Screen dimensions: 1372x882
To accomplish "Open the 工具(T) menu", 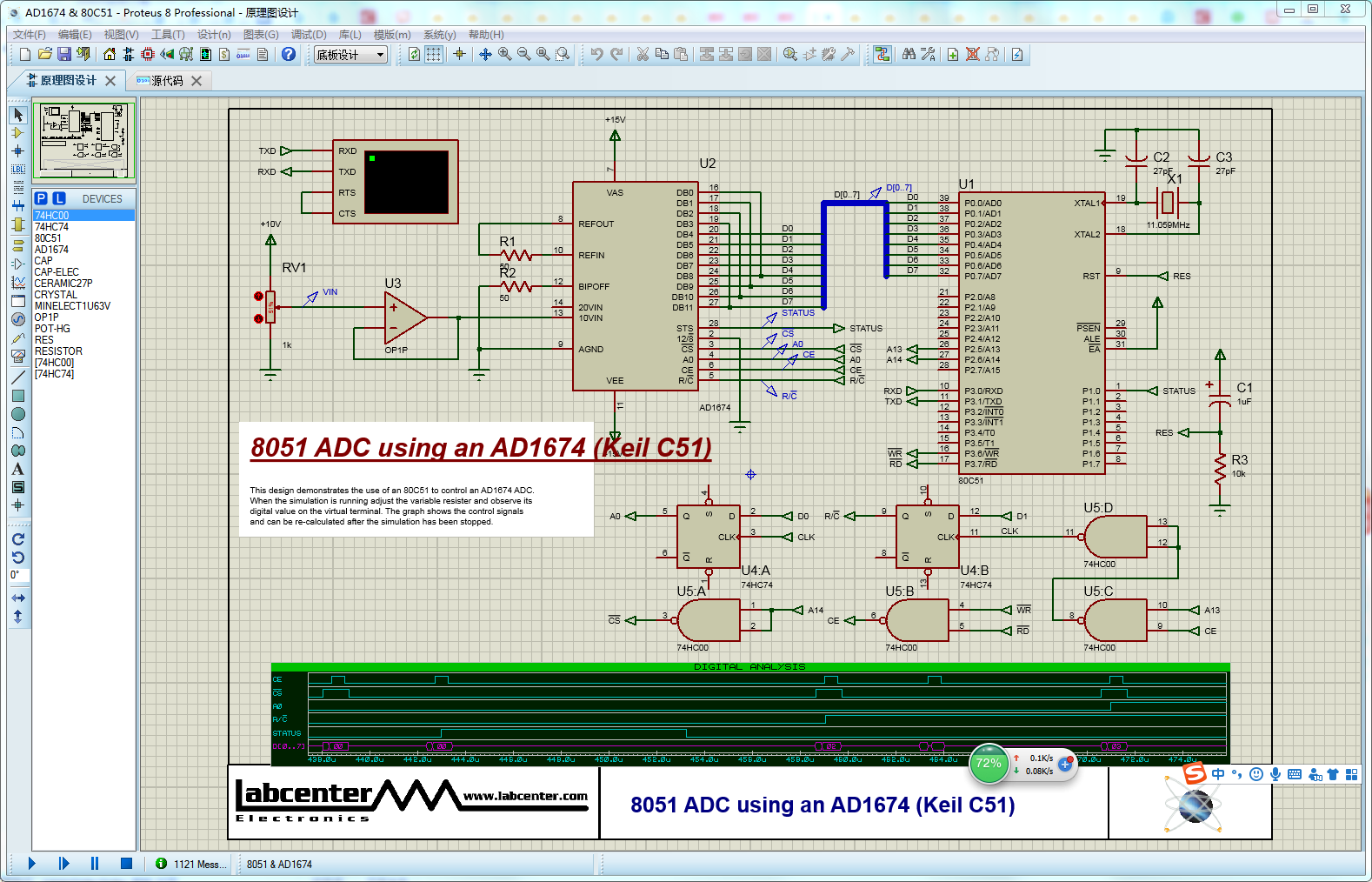I will tap(168, 35).
